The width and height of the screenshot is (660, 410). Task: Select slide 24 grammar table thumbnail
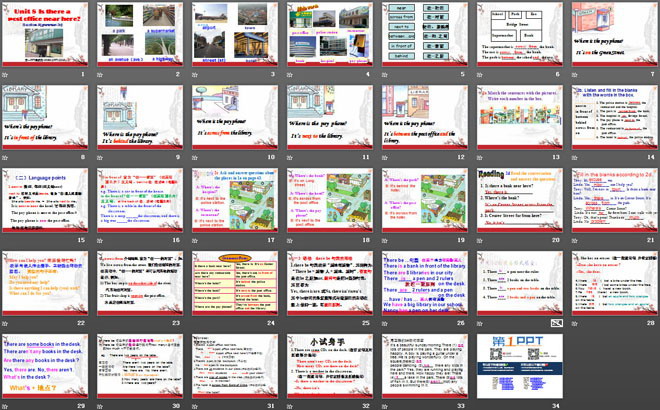(x=235, y=283)
